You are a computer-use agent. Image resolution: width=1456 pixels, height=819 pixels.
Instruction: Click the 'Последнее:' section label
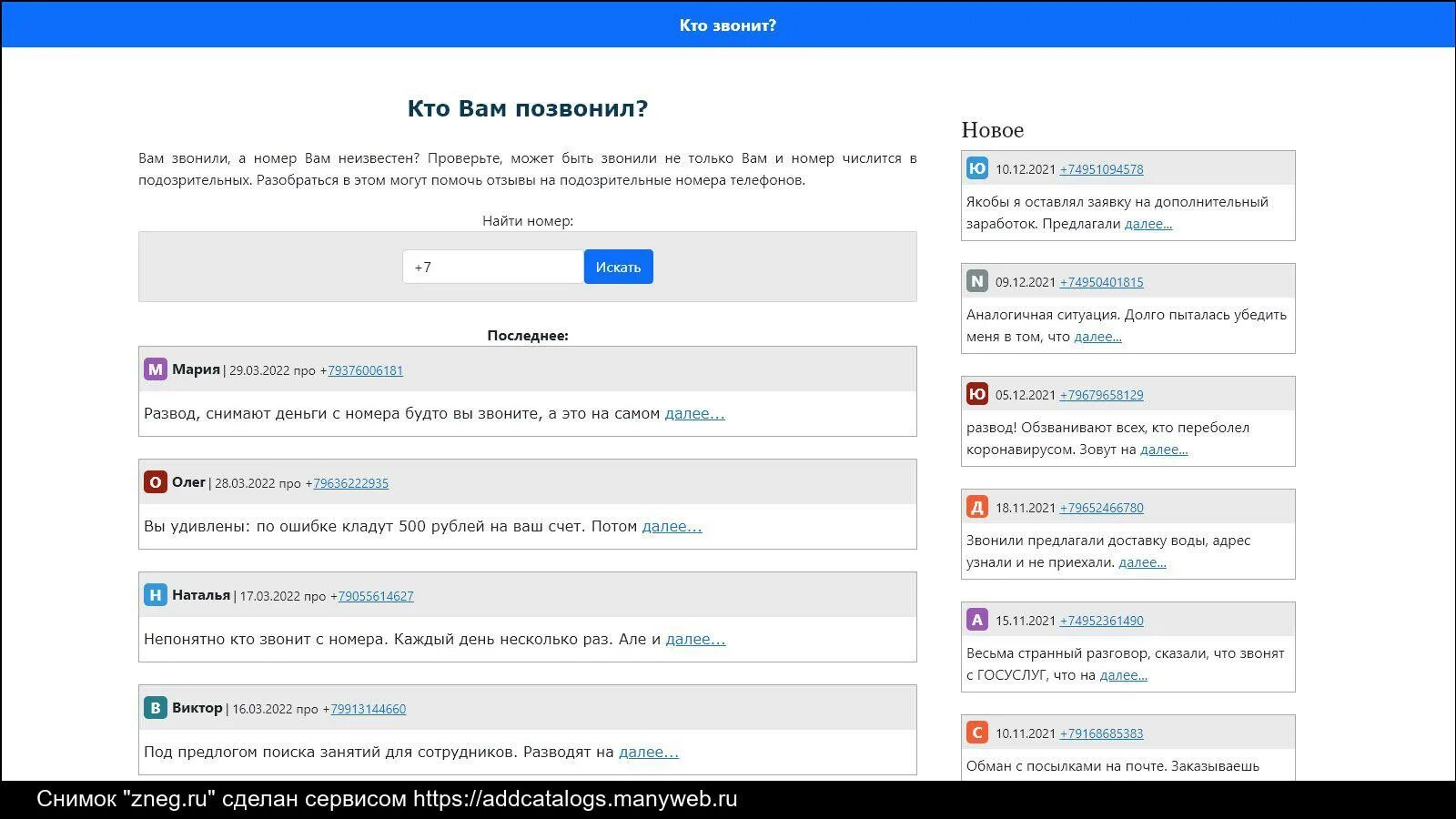click(x=528, y=336)
